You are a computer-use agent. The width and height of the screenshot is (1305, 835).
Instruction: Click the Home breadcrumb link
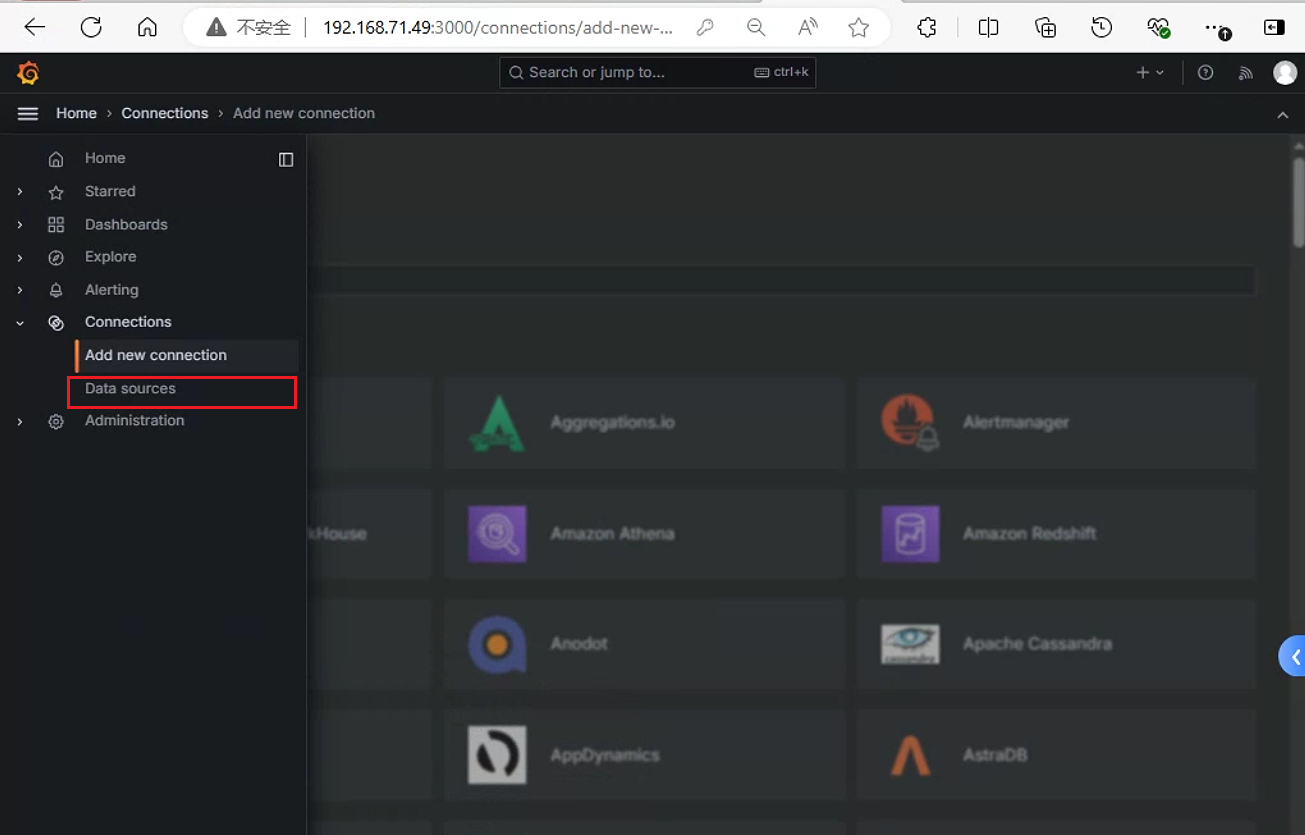point(76,113)
